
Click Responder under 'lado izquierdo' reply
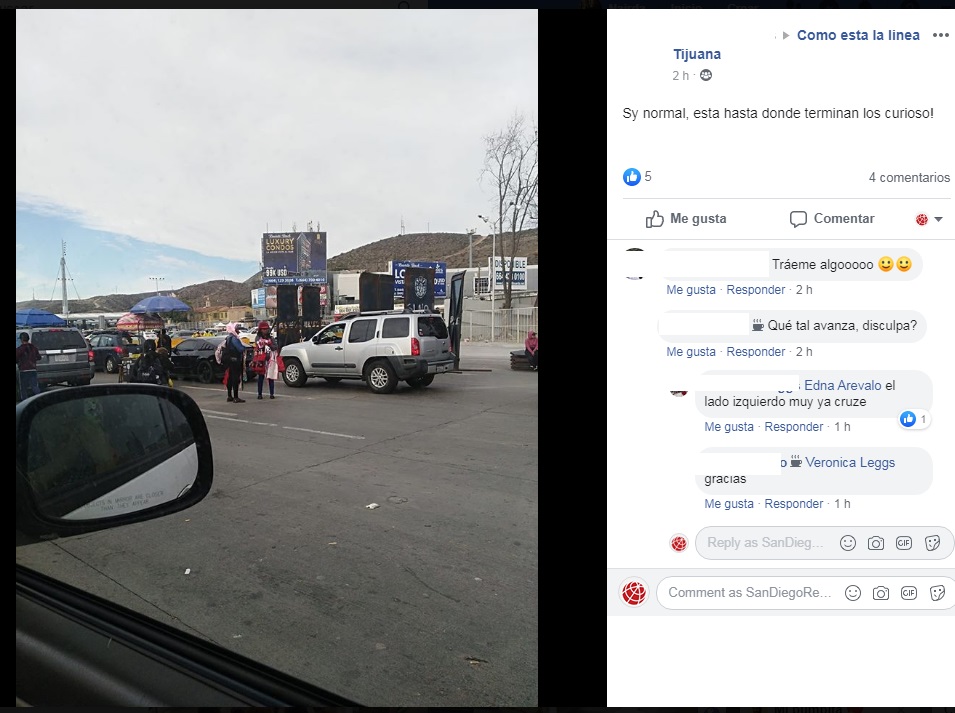coord(794,427)
